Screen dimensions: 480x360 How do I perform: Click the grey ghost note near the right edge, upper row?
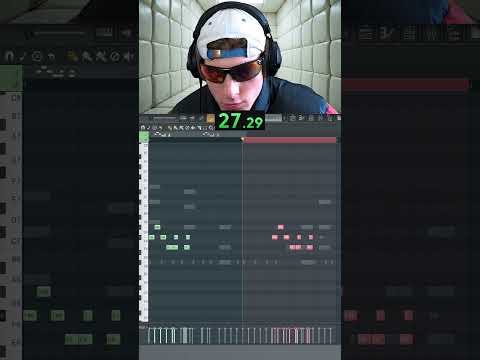click(325, 202)
